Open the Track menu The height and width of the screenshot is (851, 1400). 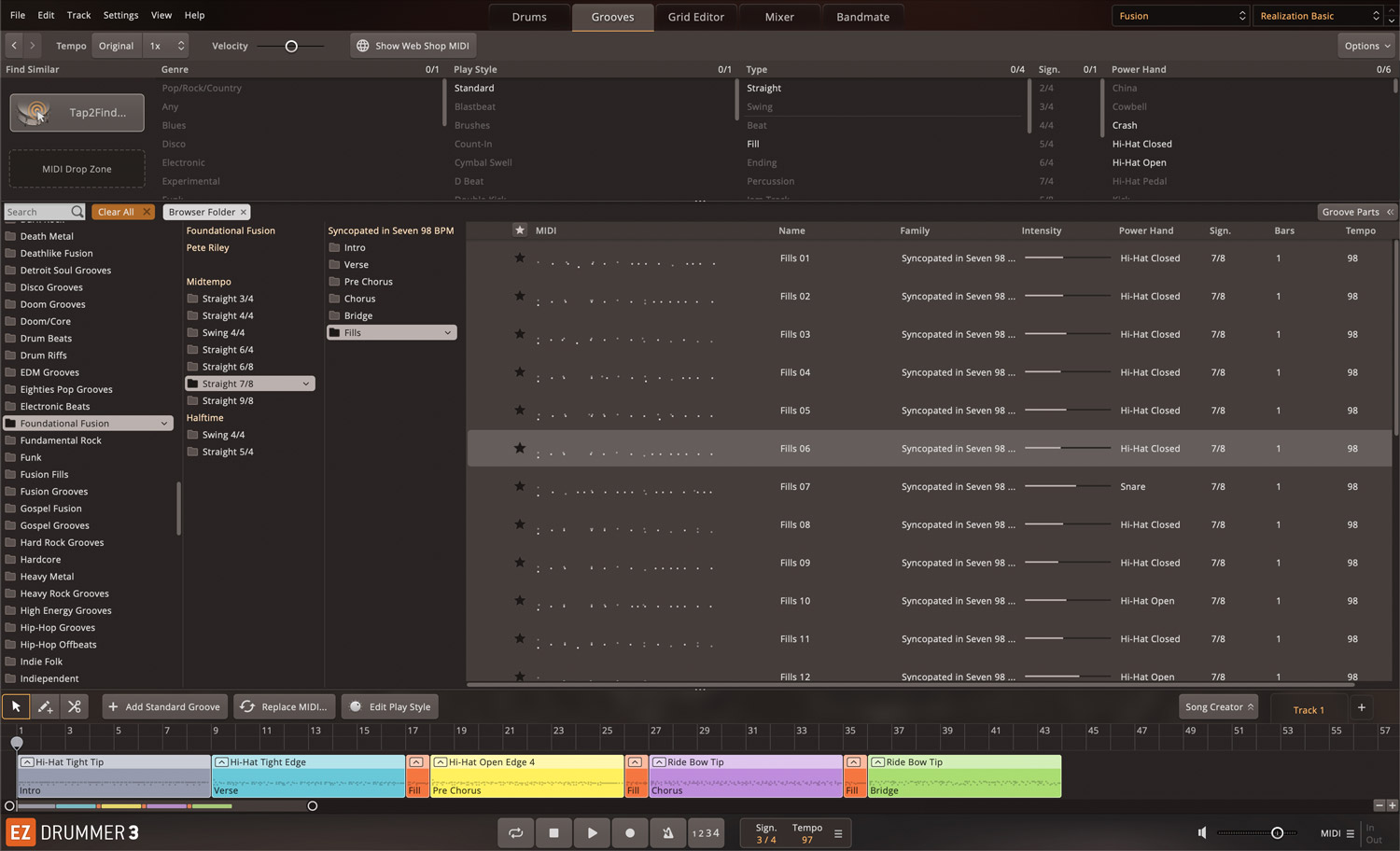[x=78, y=15]
